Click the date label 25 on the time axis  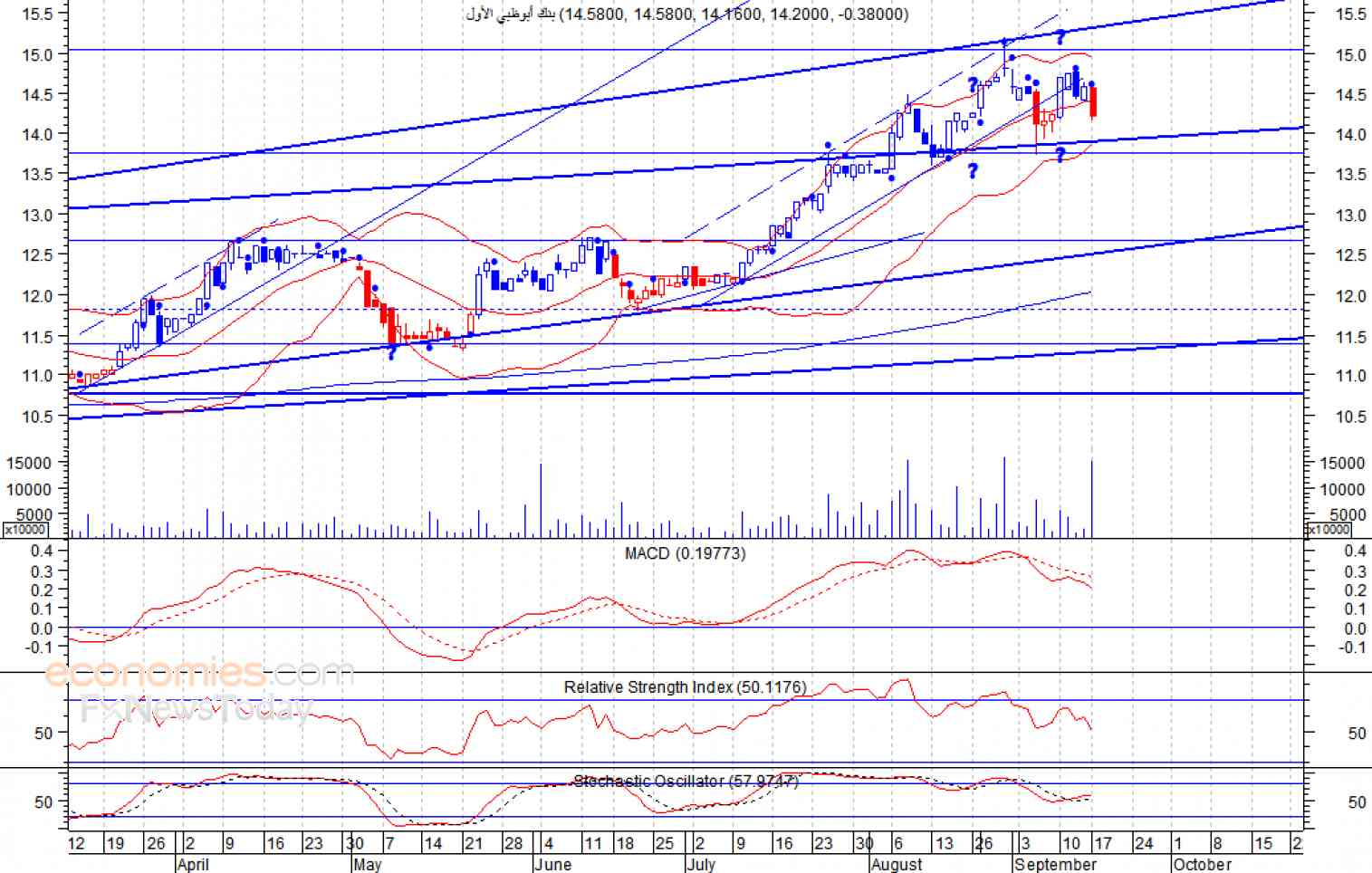[665, 844]
